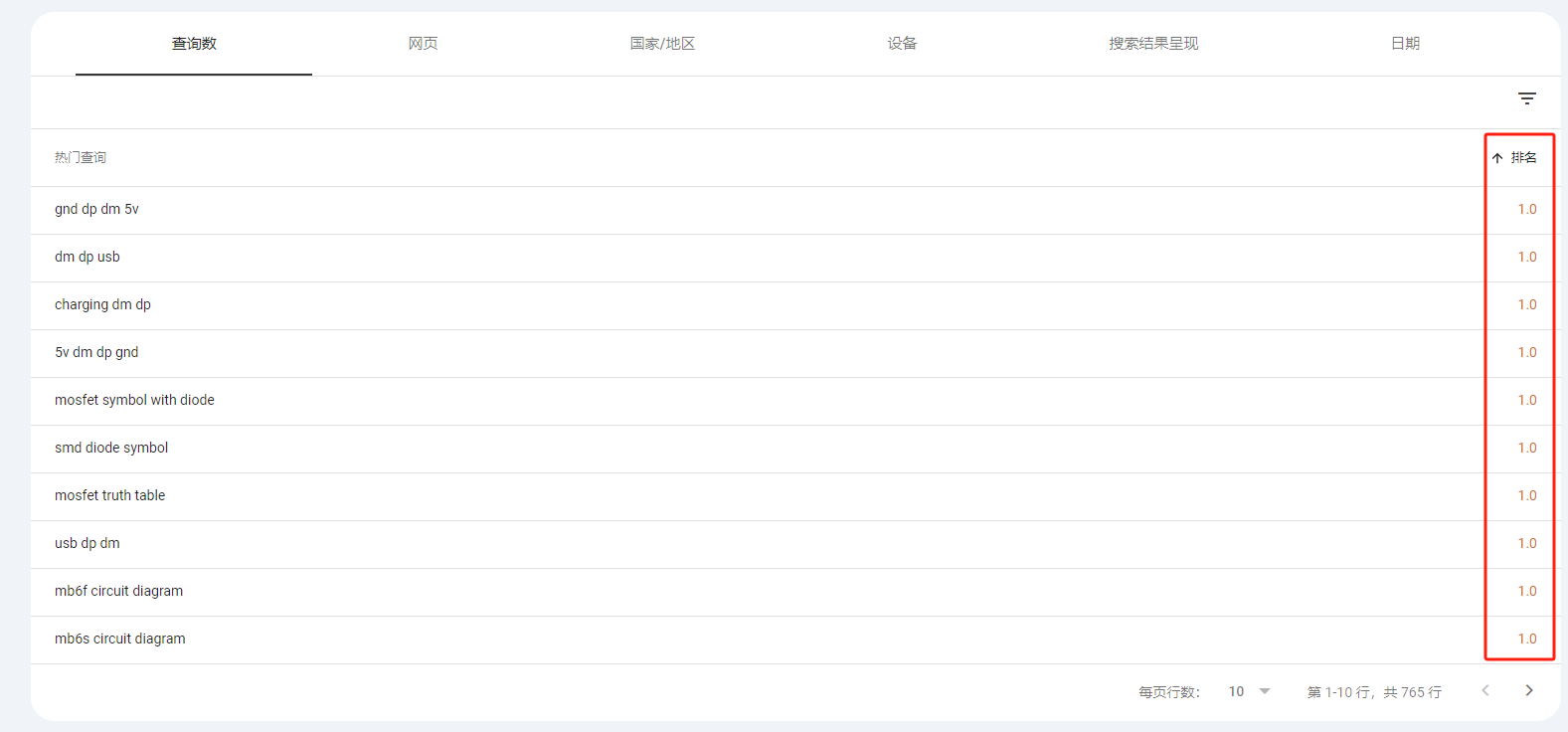Click rank value in 'gnd dp dm 5v' row
This screenshot has width=1568, height=732.
(x=1527, y=209)
